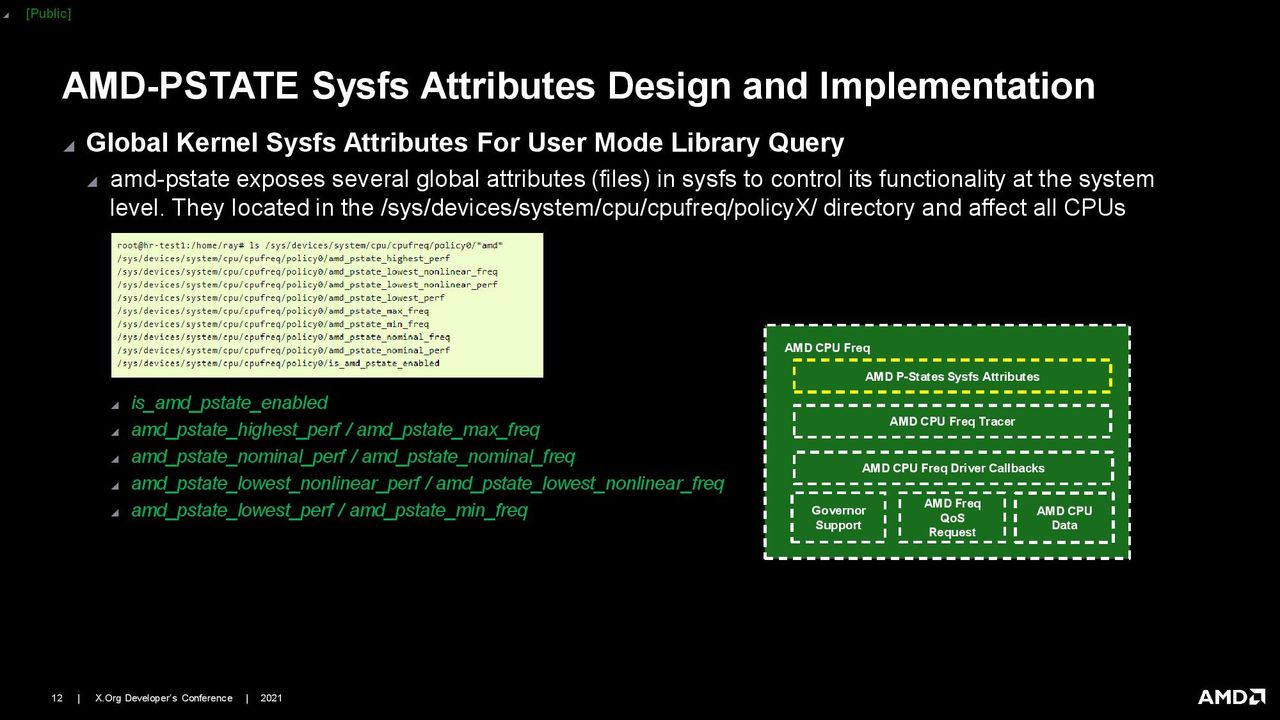
Task: Click the paragraph starting amd-pstate exposes several
Action: (632, 194)
